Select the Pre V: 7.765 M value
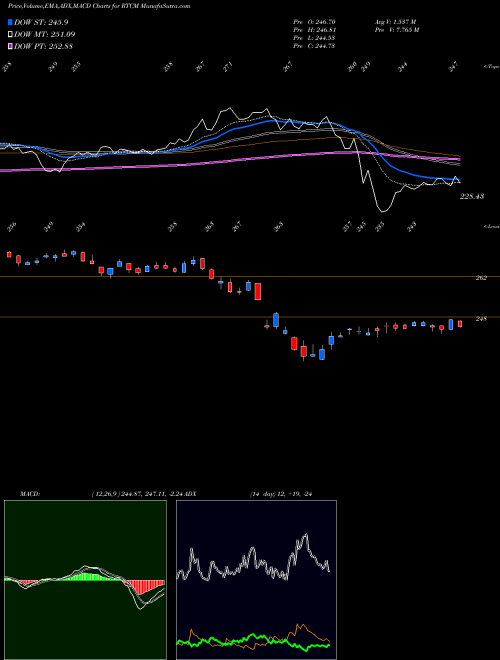This screenshot has width=500, height=660. point(397,30)
